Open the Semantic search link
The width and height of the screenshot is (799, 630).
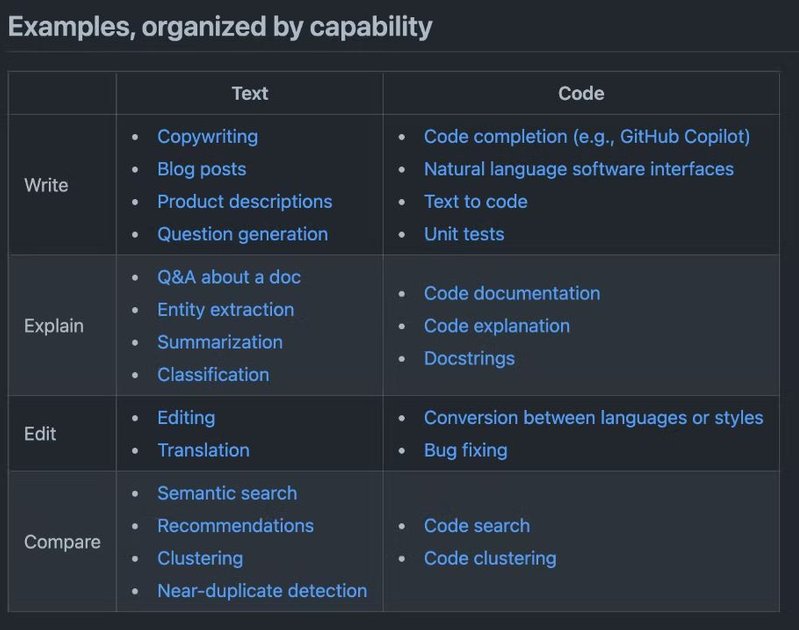[x=226, y=493]
